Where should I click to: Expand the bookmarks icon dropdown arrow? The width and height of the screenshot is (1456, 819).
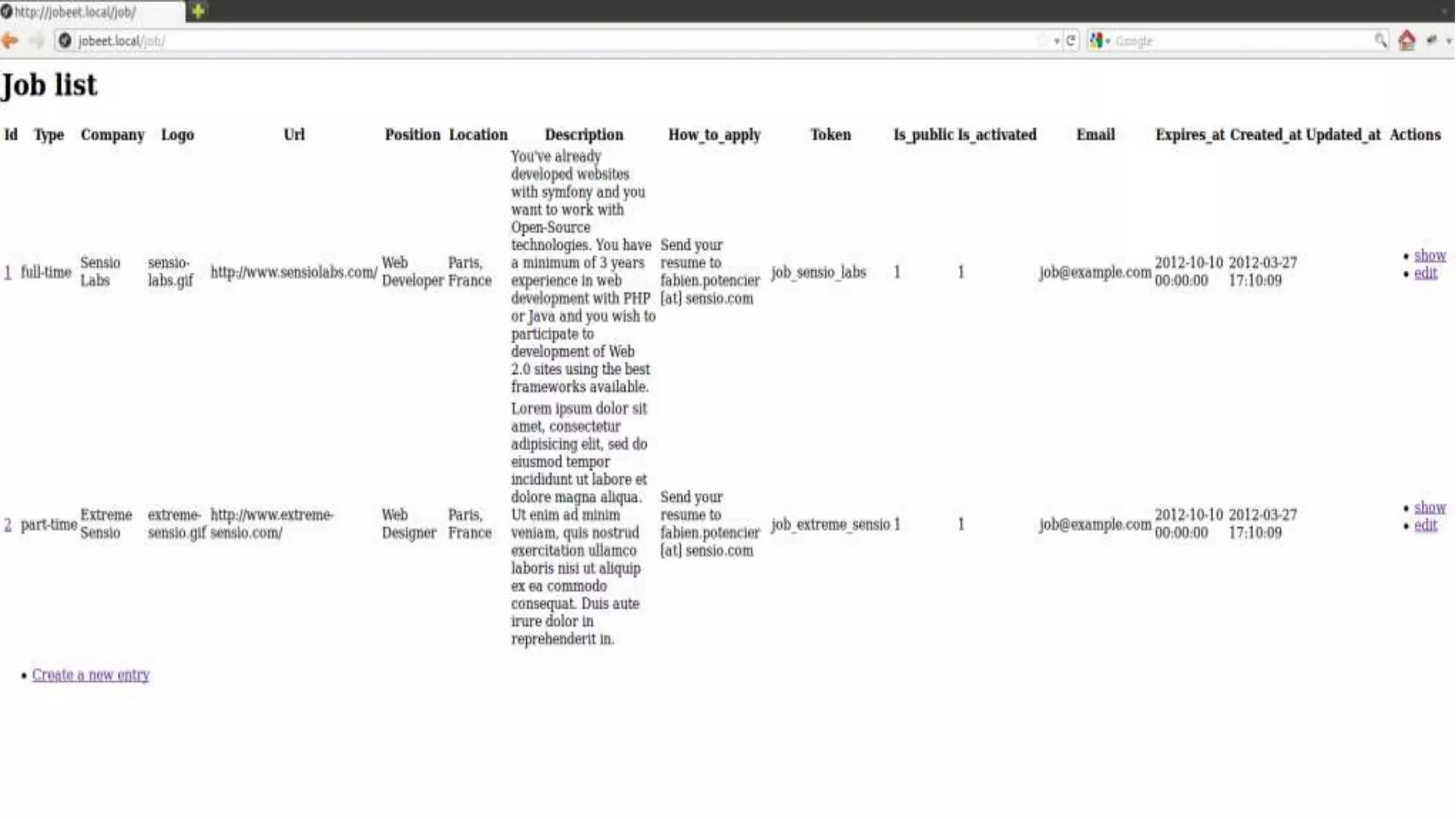[1449, 41]
